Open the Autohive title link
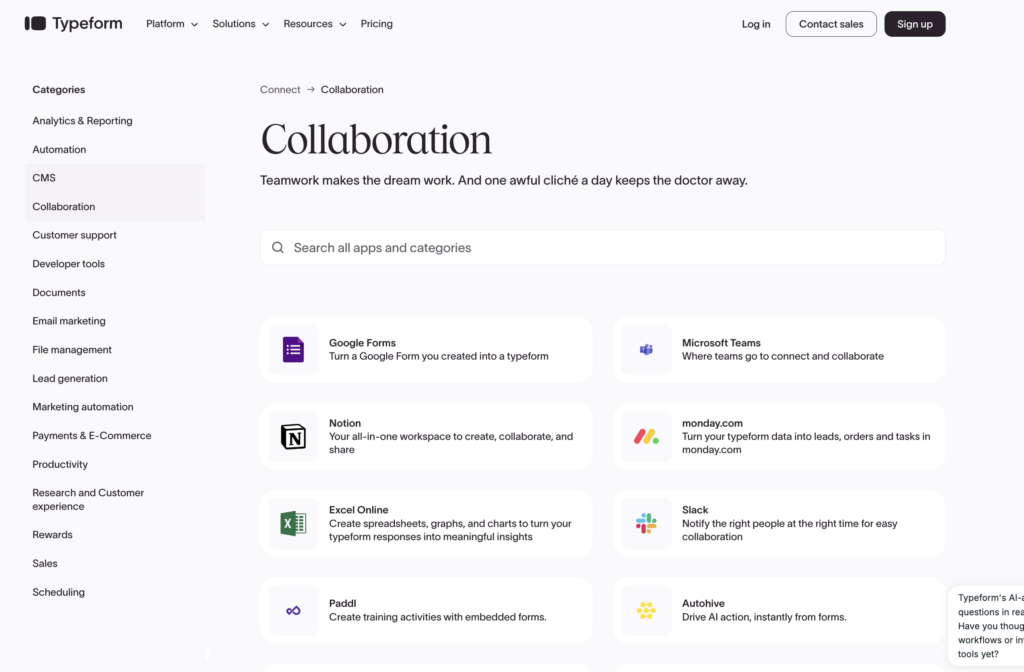Image resolution: width=1024 pixels, height=672 pixels. click(703, 603)
